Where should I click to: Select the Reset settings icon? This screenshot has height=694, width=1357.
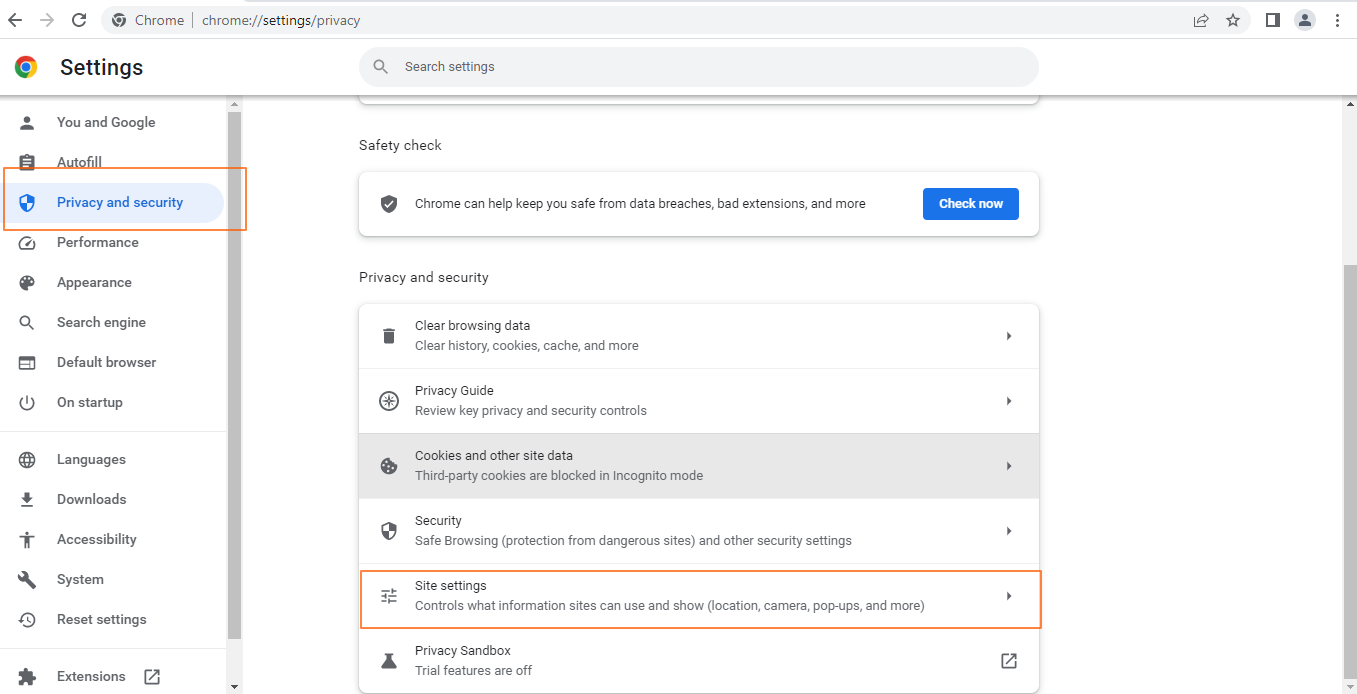click(27, 619)
